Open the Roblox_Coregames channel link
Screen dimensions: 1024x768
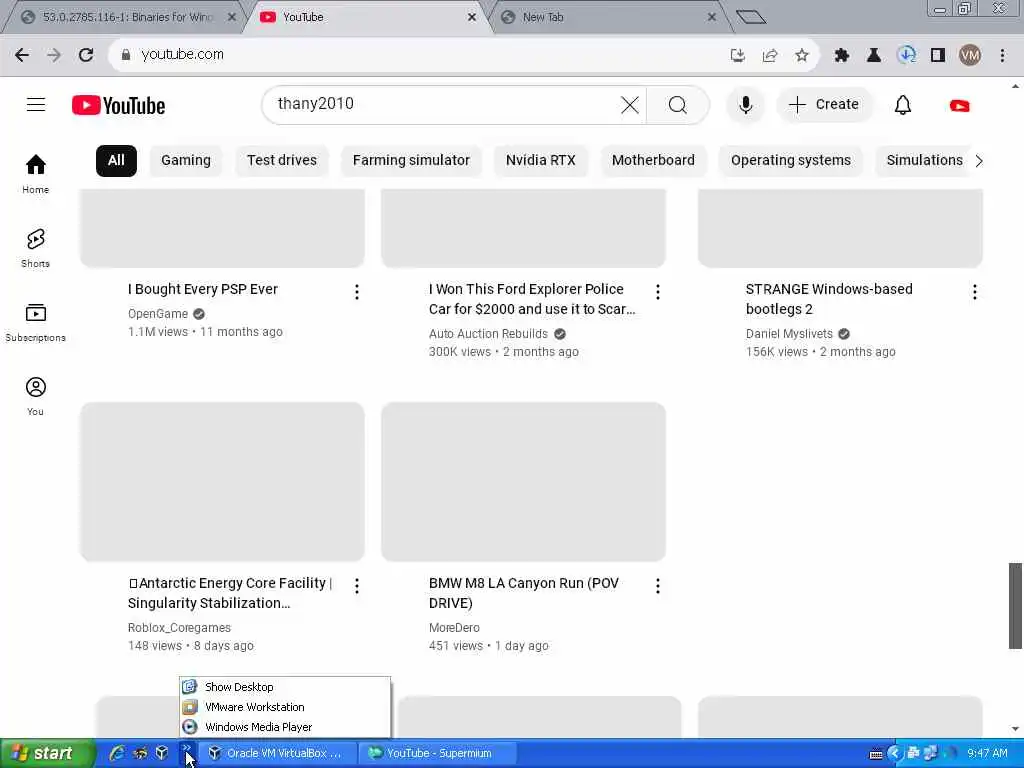180,628
